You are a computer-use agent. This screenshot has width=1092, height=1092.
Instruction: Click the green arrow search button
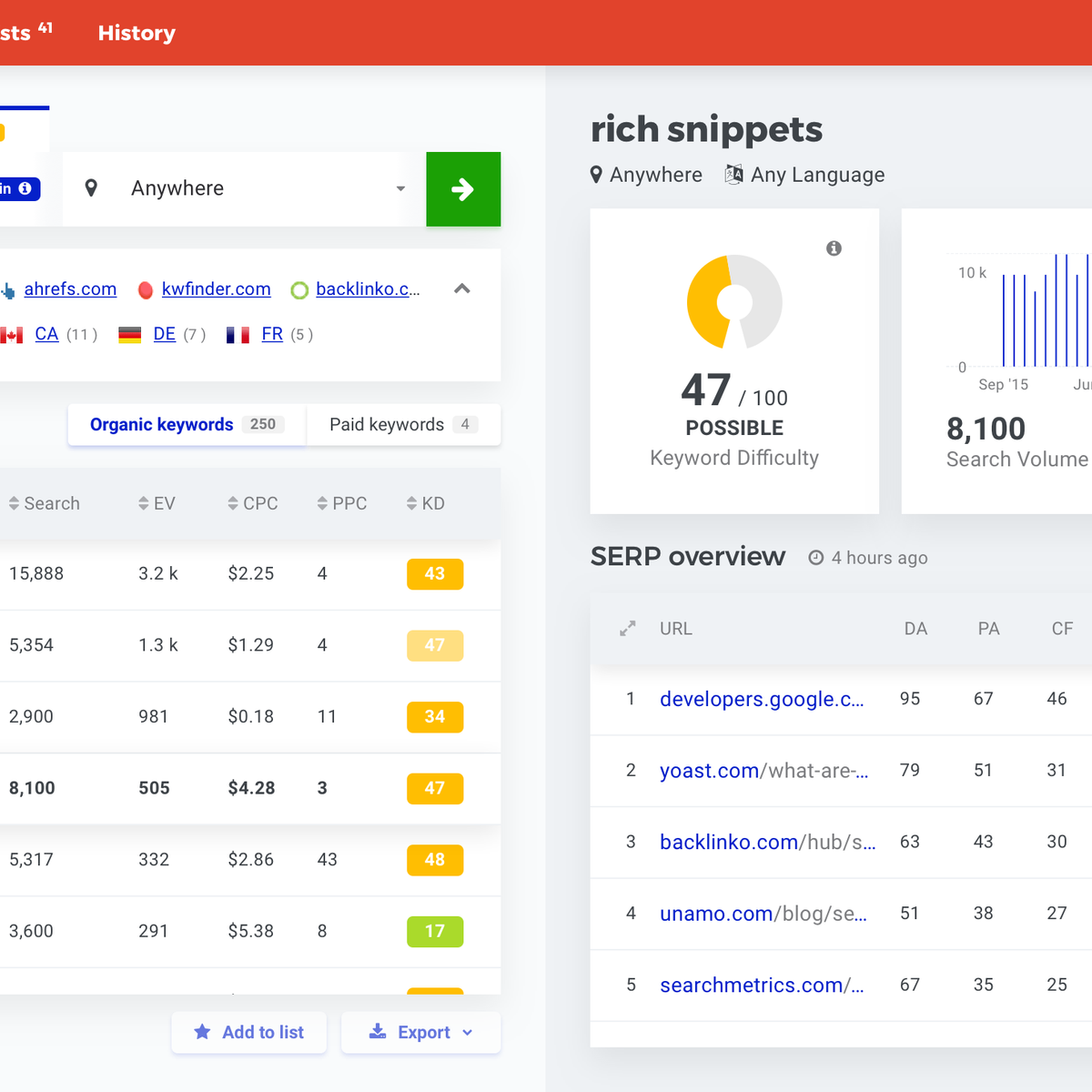coord(463,189)
